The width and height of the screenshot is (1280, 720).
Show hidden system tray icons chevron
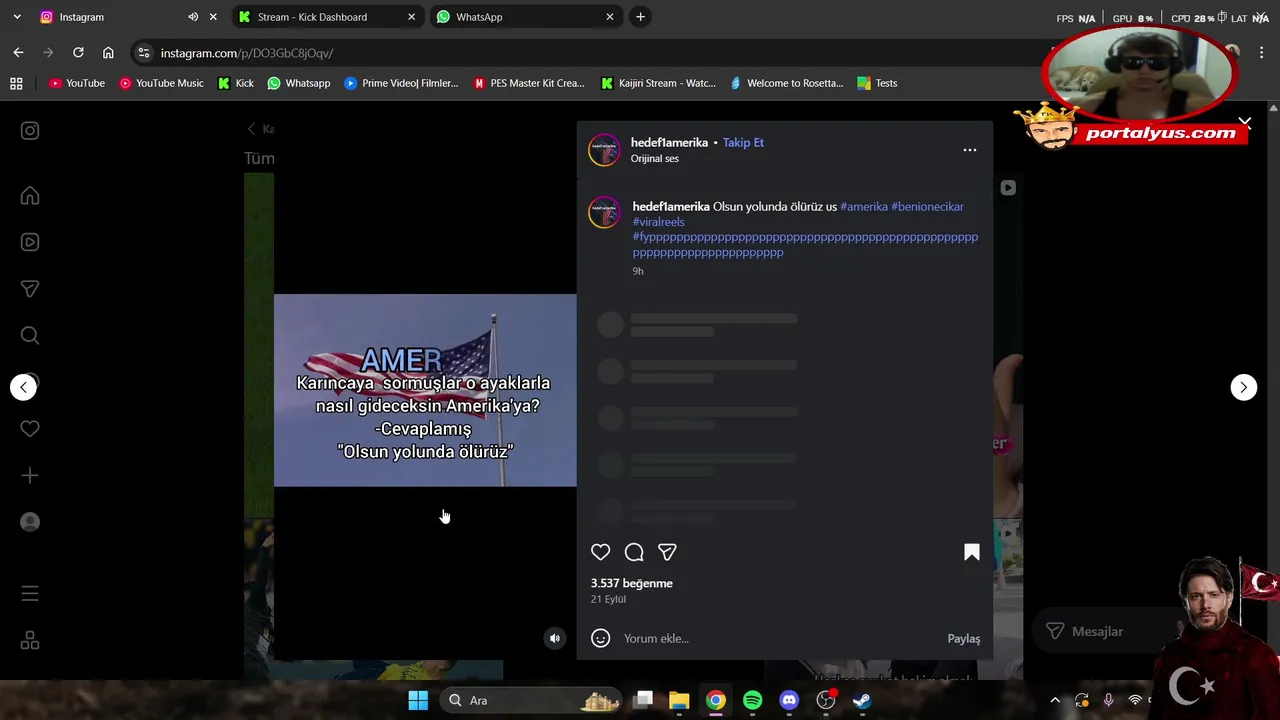click(x=1055, y=700)
